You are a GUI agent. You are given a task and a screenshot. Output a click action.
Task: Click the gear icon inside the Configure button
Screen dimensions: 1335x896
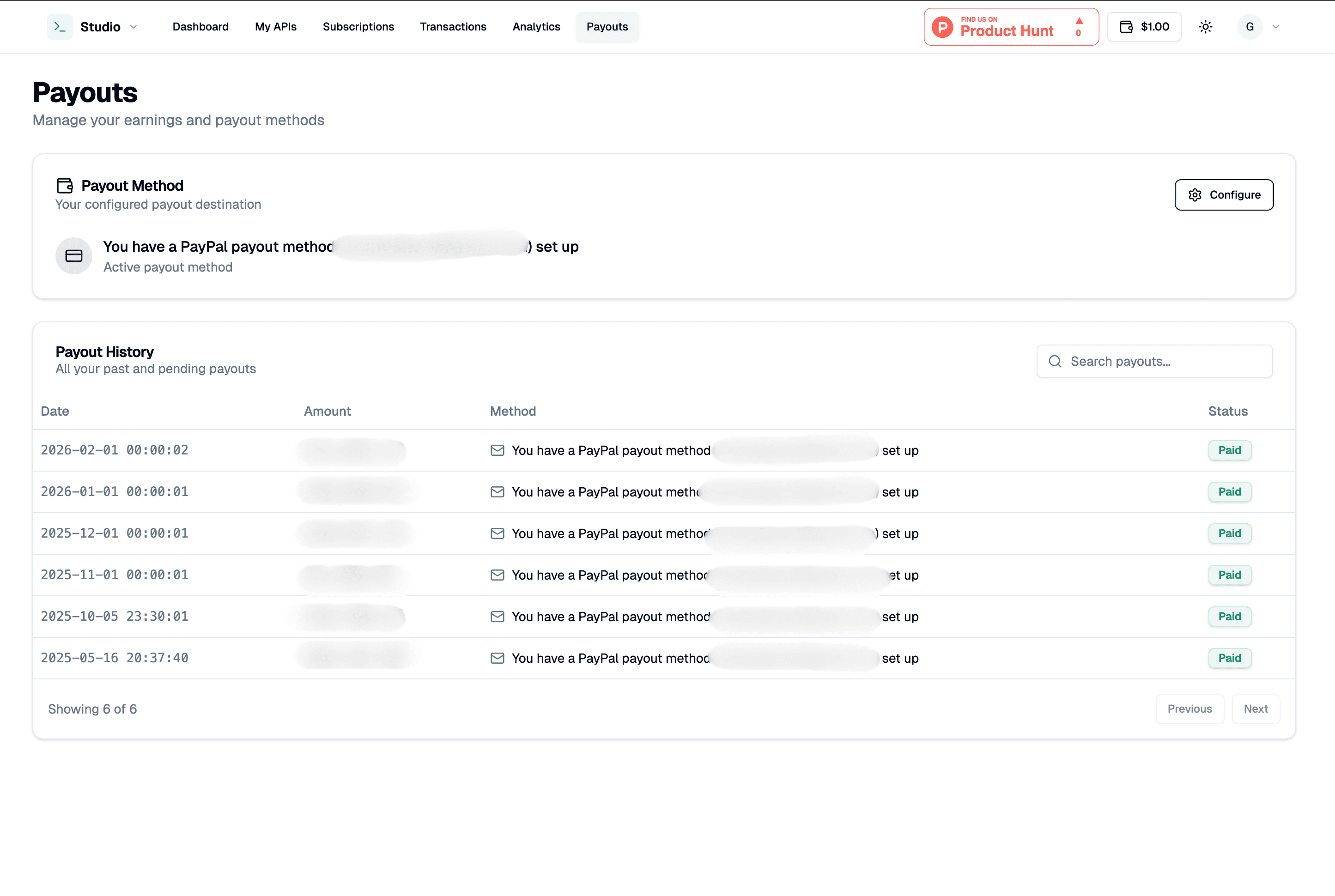click(1195, 195)
